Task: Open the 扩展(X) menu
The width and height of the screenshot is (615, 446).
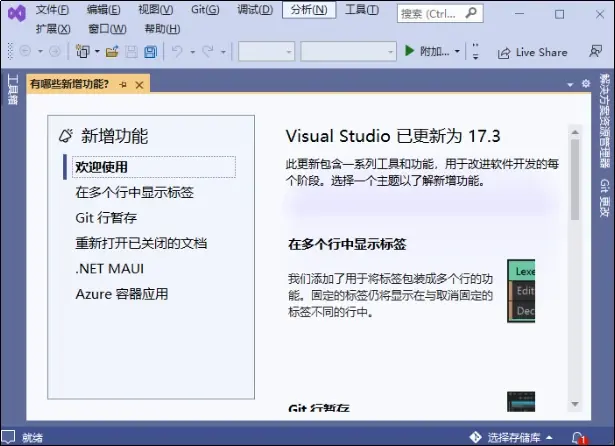Action: pos(53,29)
